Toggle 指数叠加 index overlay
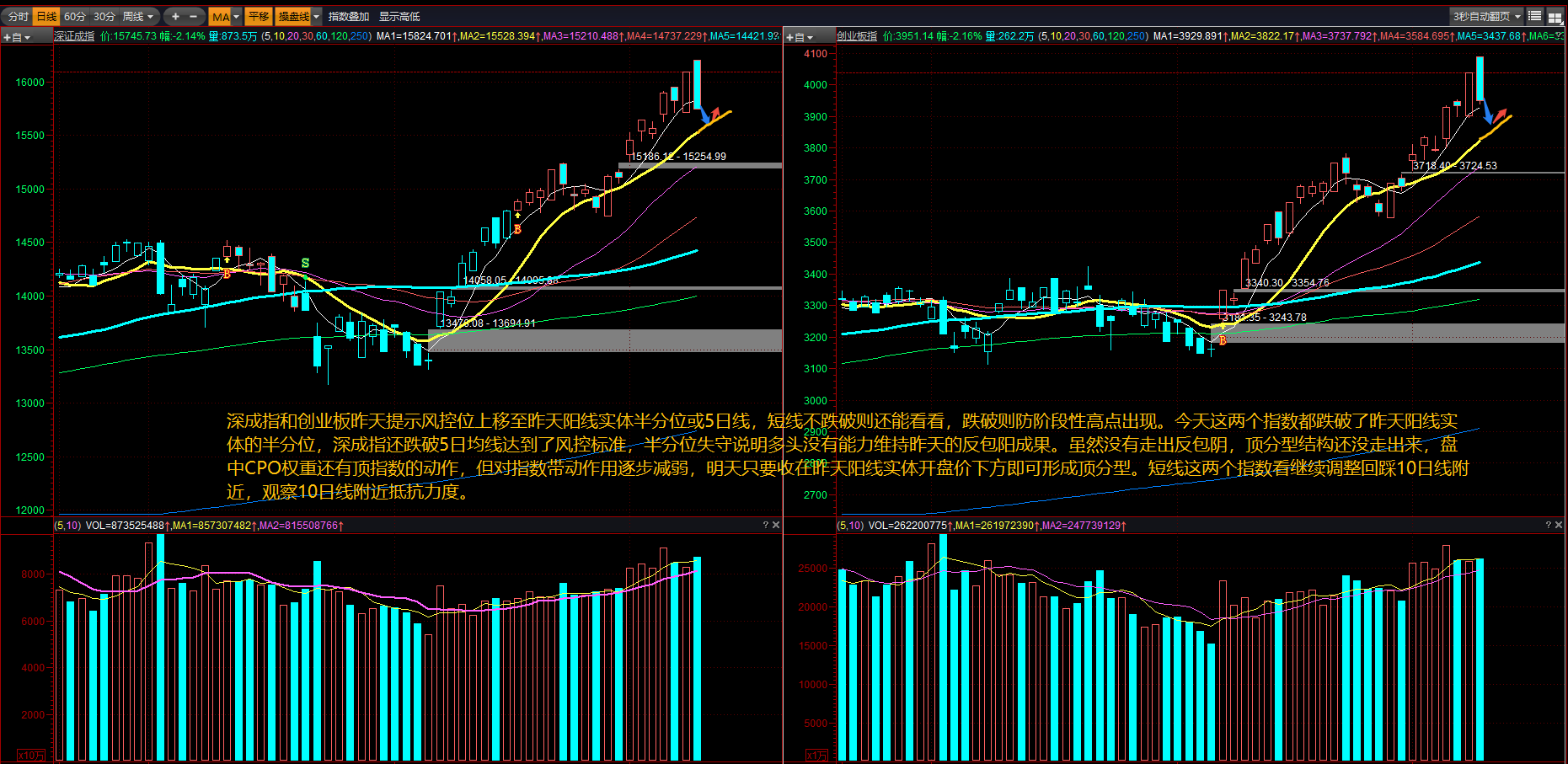Image resolution: width=1568 pixels, height=764 pixels. coord(349,16)
